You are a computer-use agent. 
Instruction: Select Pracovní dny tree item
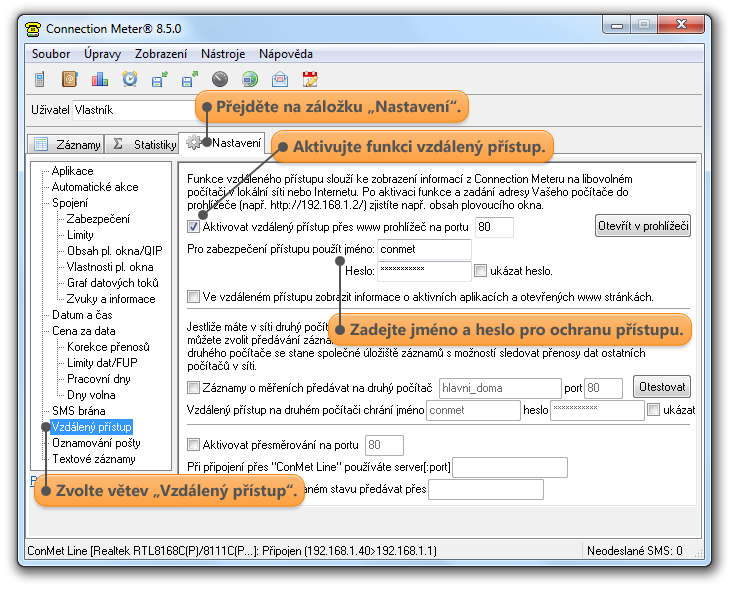coord(98,379)
